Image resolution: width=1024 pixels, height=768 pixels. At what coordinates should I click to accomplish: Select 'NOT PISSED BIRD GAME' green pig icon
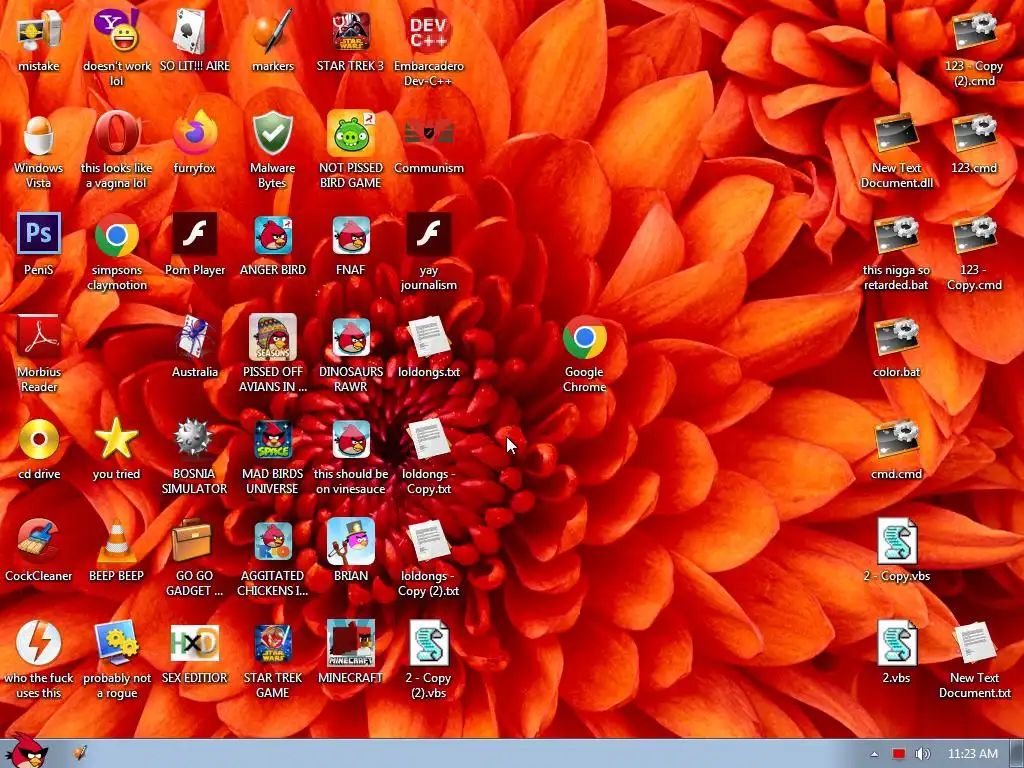[x=351, y=133]
